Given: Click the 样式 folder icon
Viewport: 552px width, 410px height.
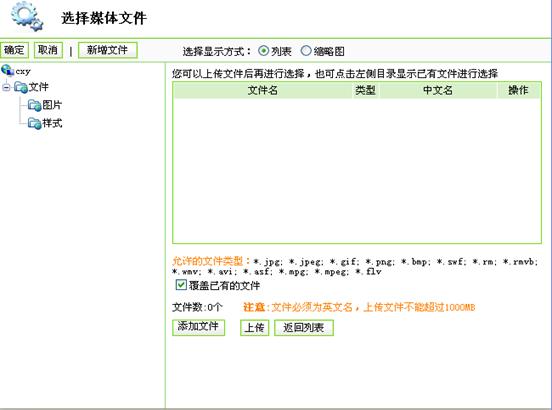Looking at the screenshot, I should pyautogui.click(x=34, y=123).
